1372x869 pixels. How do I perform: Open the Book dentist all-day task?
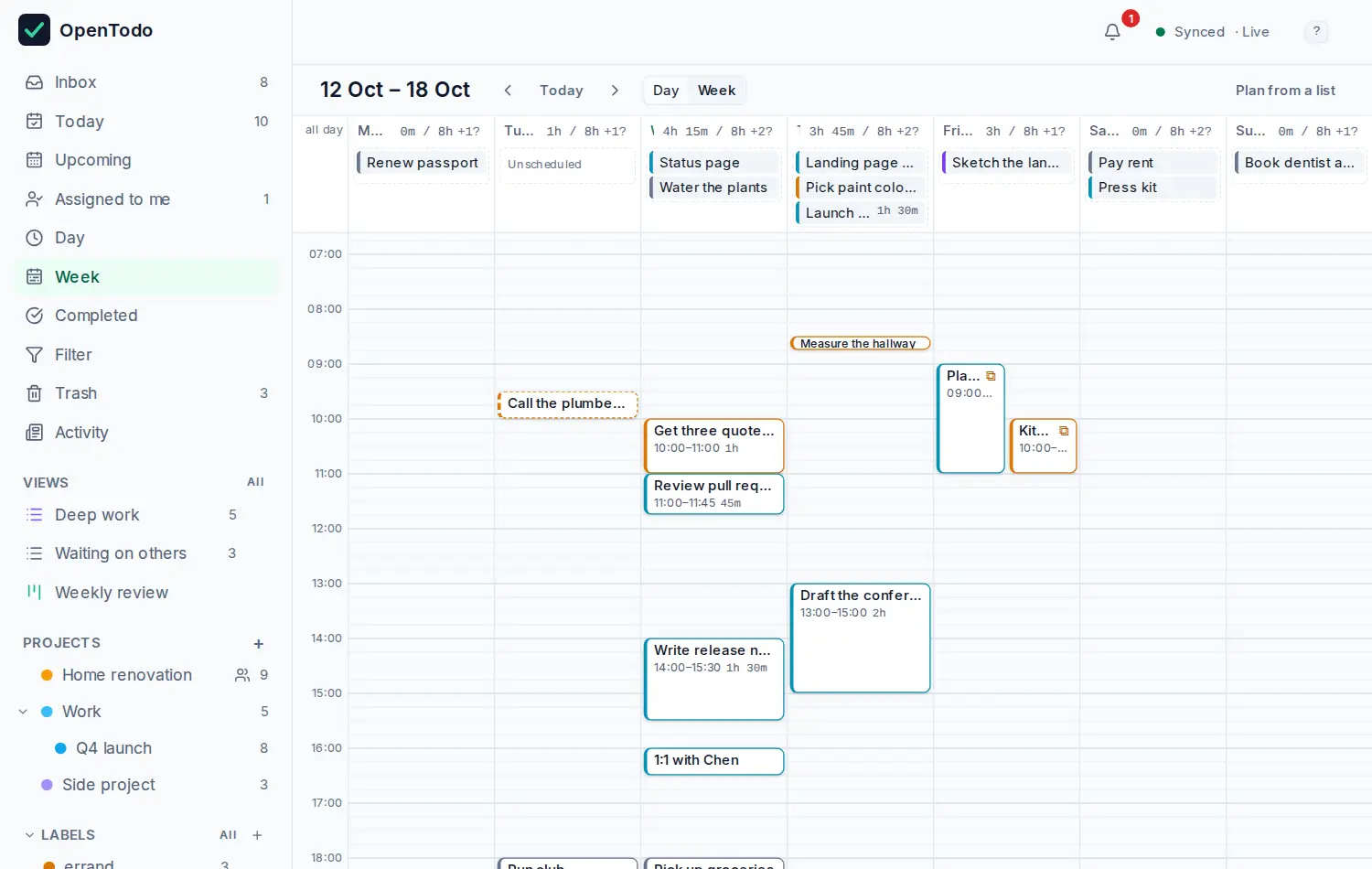coord(1300,163)
